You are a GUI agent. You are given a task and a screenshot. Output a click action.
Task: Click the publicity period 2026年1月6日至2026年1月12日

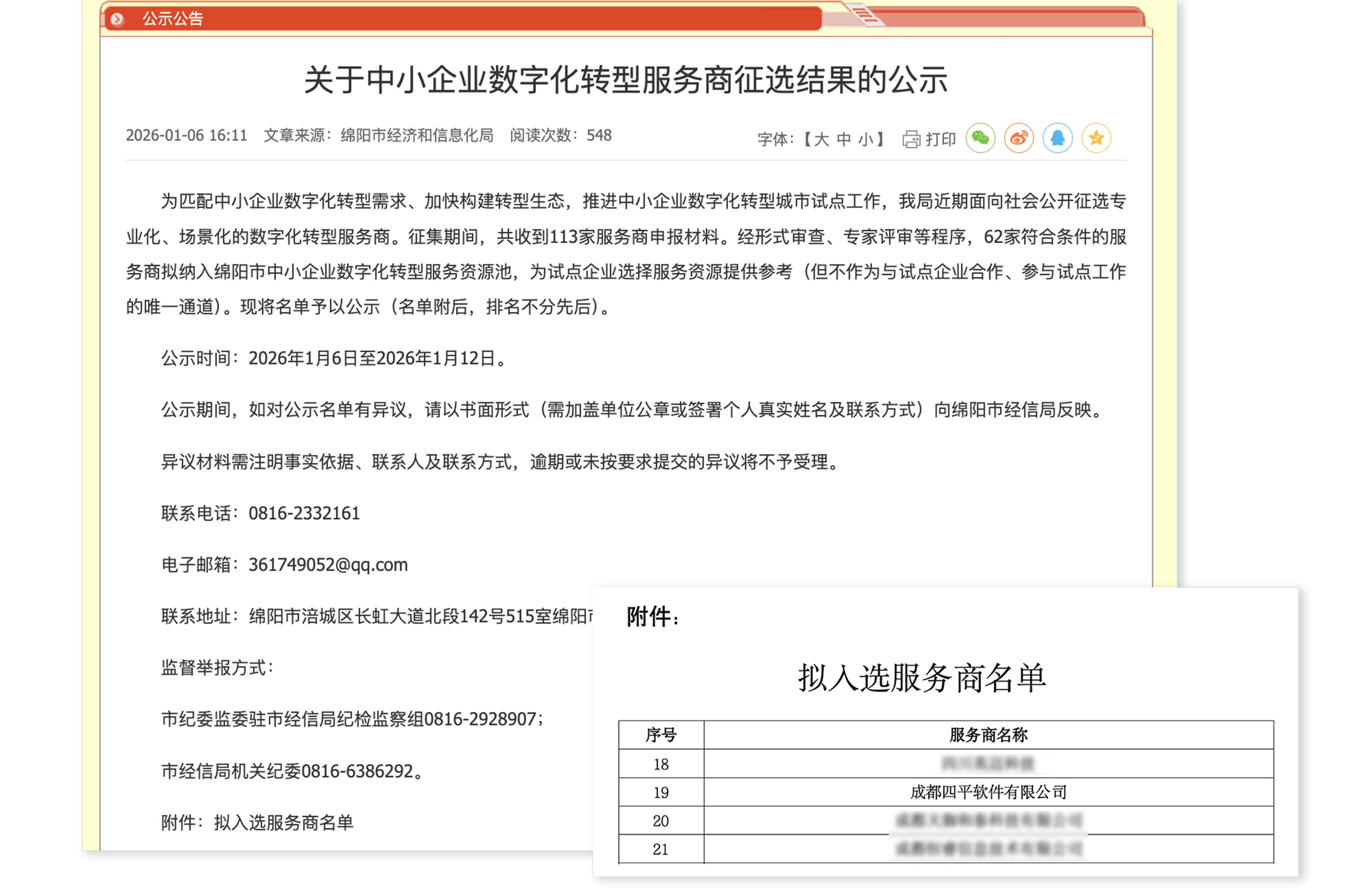point(372,358)
